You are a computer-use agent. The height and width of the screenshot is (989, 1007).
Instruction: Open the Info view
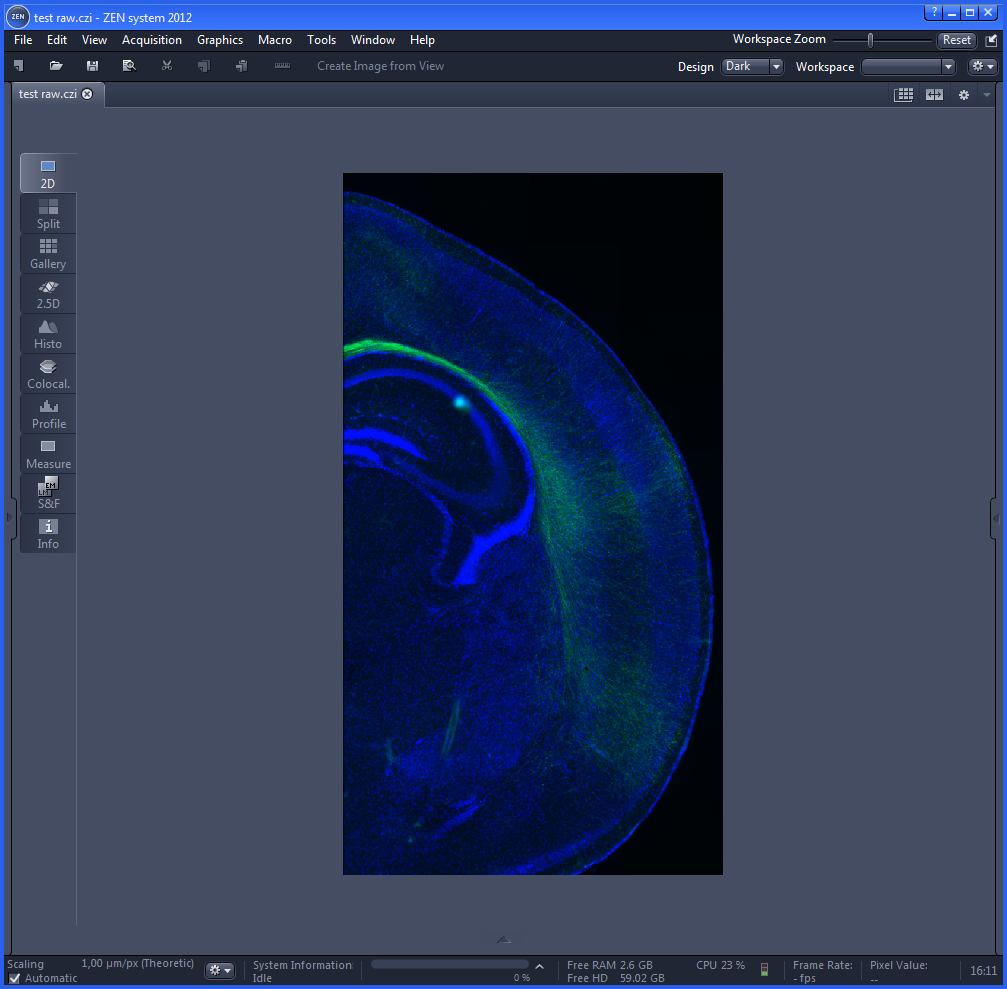pos(48,534)
